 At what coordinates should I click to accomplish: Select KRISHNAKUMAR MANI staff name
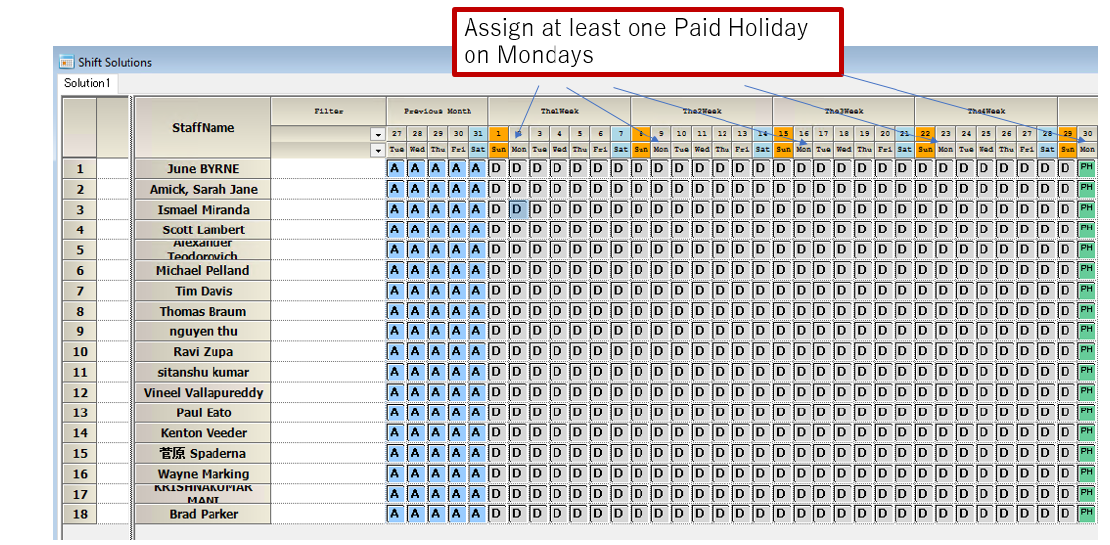click(x=203, y=494)
